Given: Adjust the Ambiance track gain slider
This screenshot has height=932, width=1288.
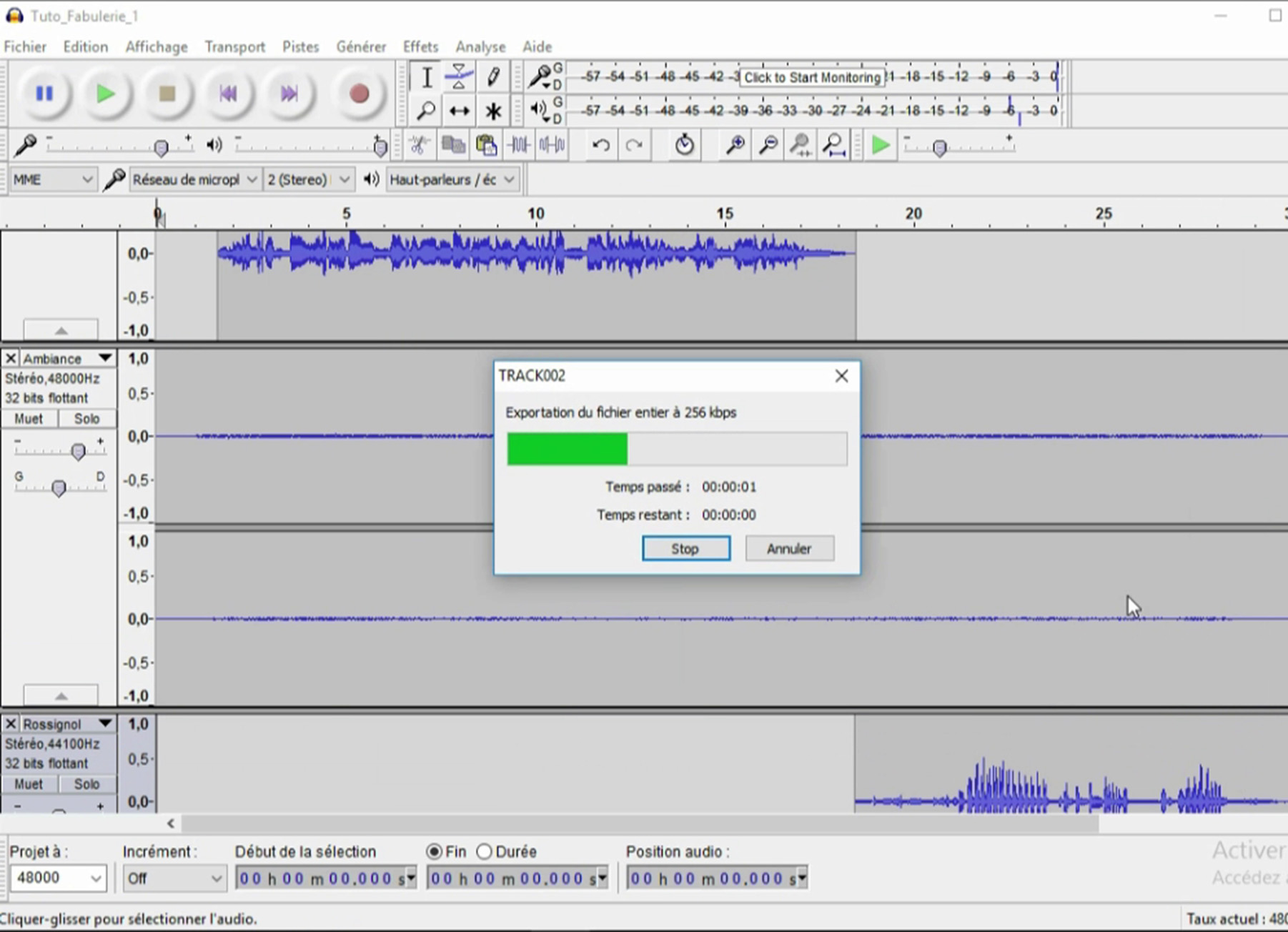Looking at the screenshot, I should point(79,450).
